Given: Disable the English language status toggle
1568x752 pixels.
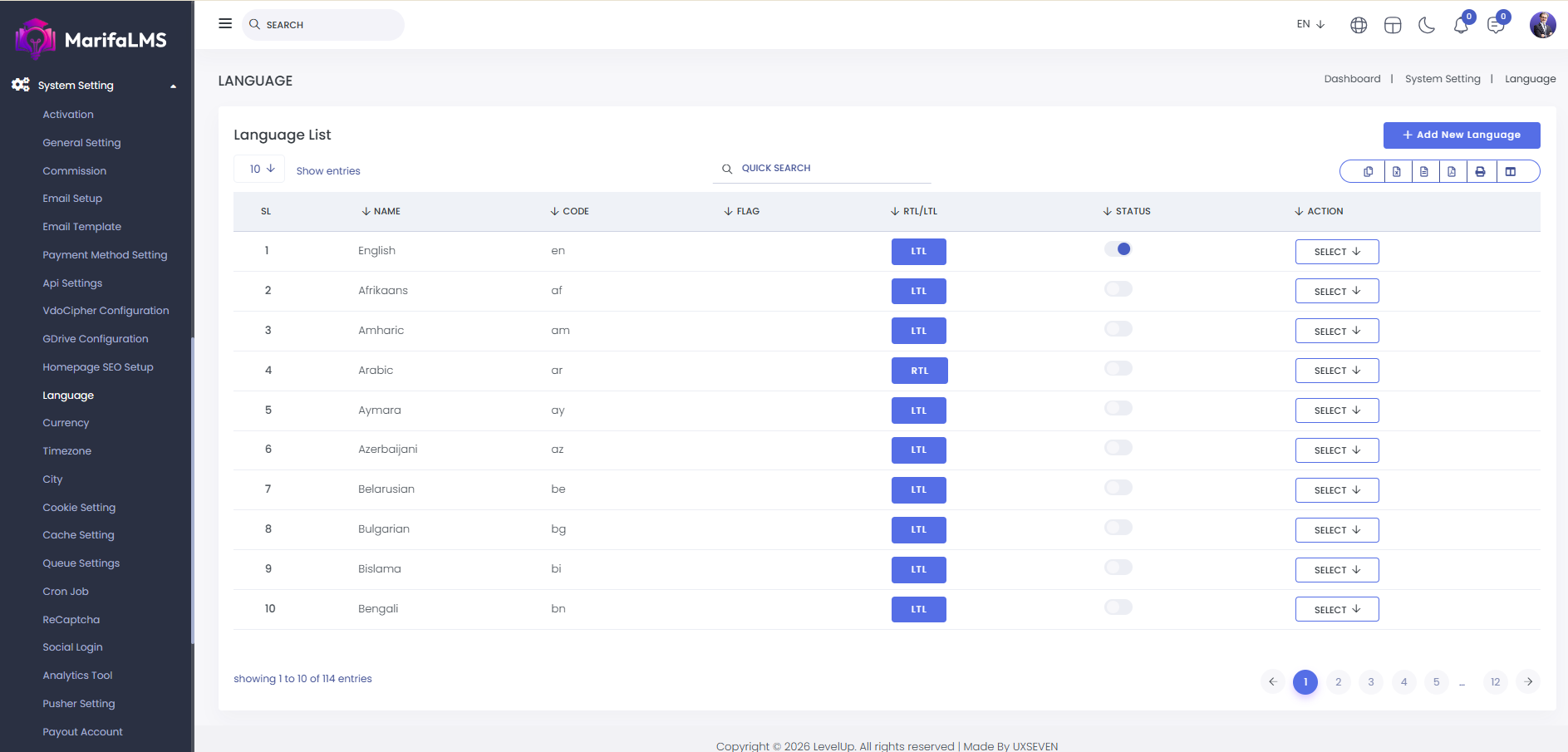Looking at the screenshot, I should 1118,249.
